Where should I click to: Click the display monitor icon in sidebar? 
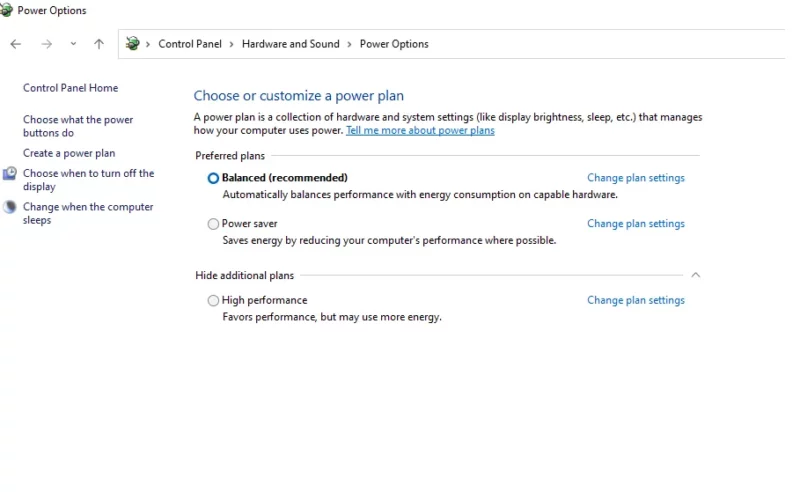click(x=10, y=174)
